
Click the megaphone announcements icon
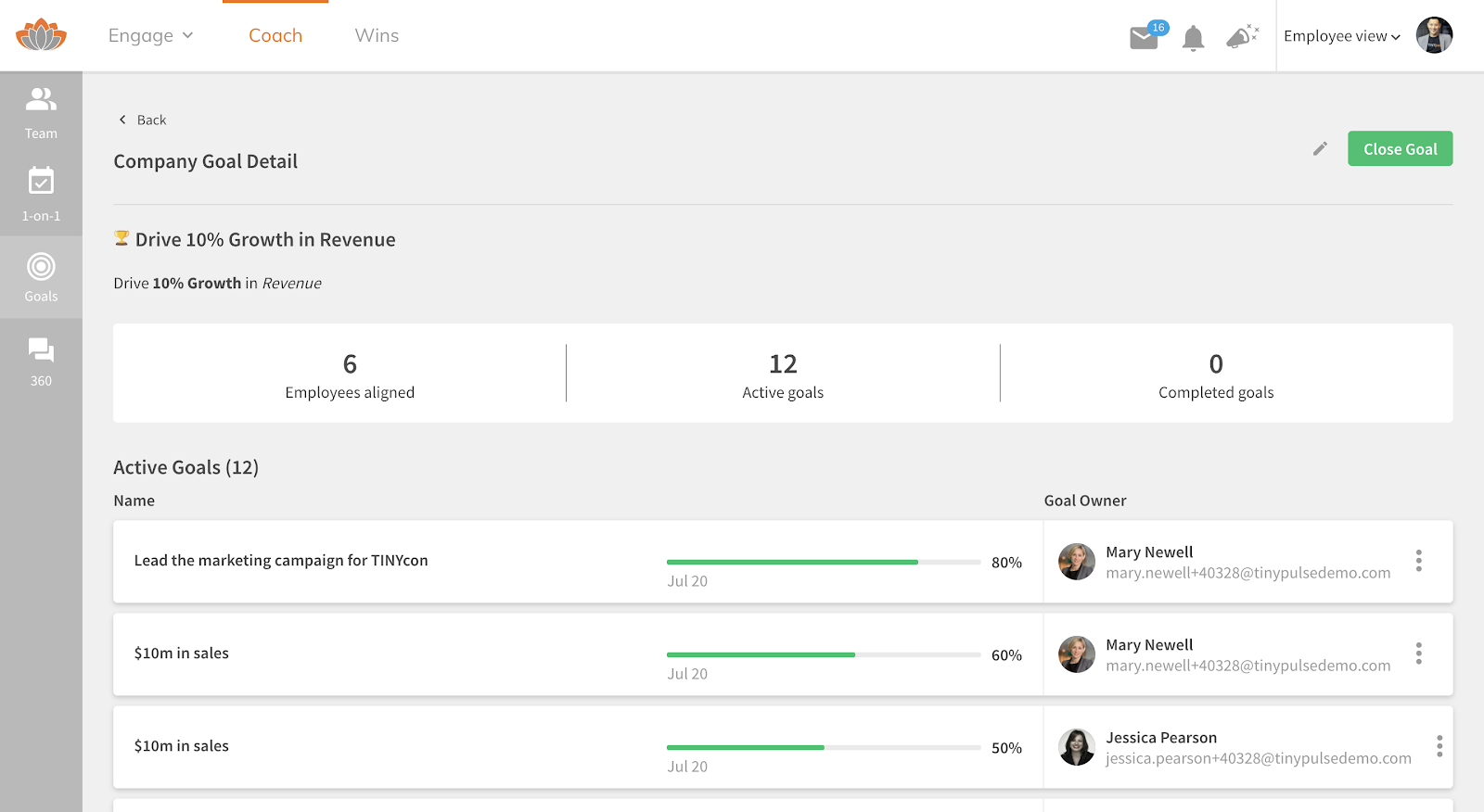click(x=1241, y=37)
